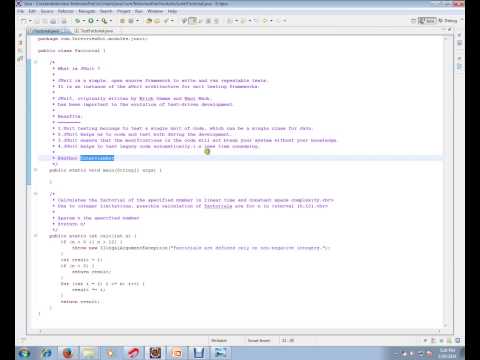Click the External Tools run icon

pos(104,21)
